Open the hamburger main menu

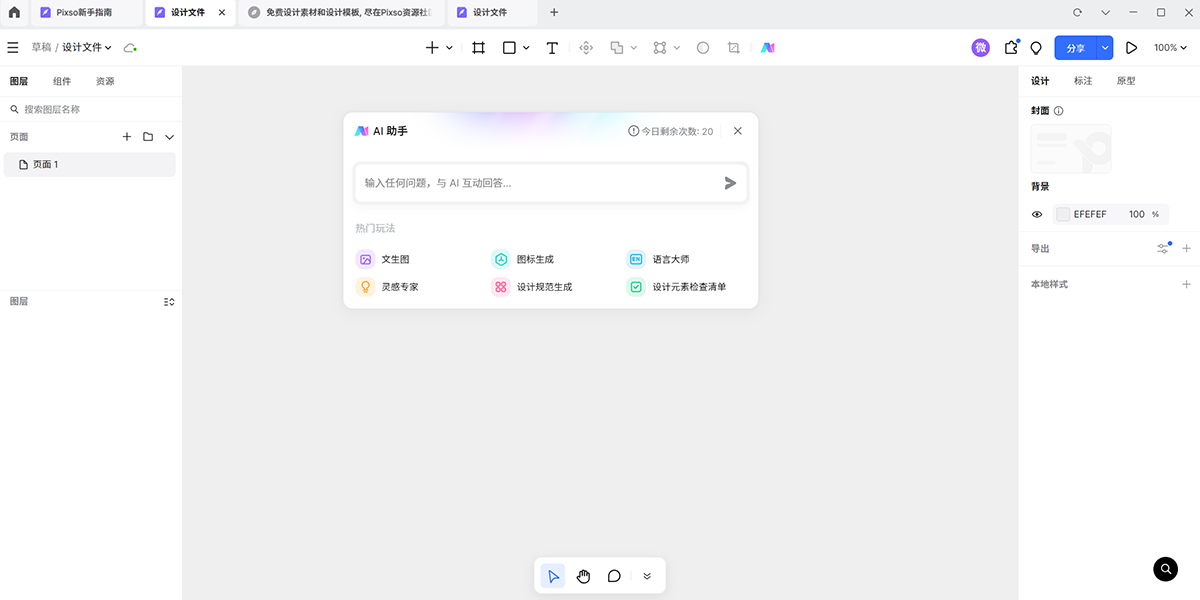click(13, 47)
